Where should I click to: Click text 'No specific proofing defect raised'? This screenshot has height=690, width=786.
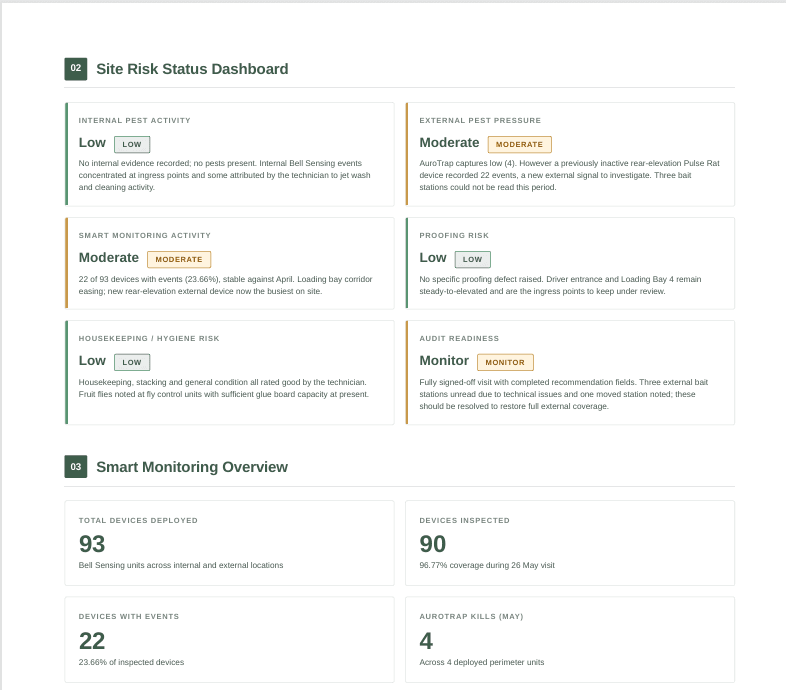(x=482, y=279)
